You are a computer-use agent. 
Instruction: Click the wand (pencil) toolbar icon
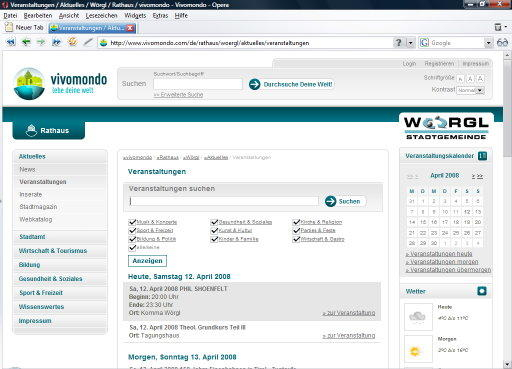(88, 42)
